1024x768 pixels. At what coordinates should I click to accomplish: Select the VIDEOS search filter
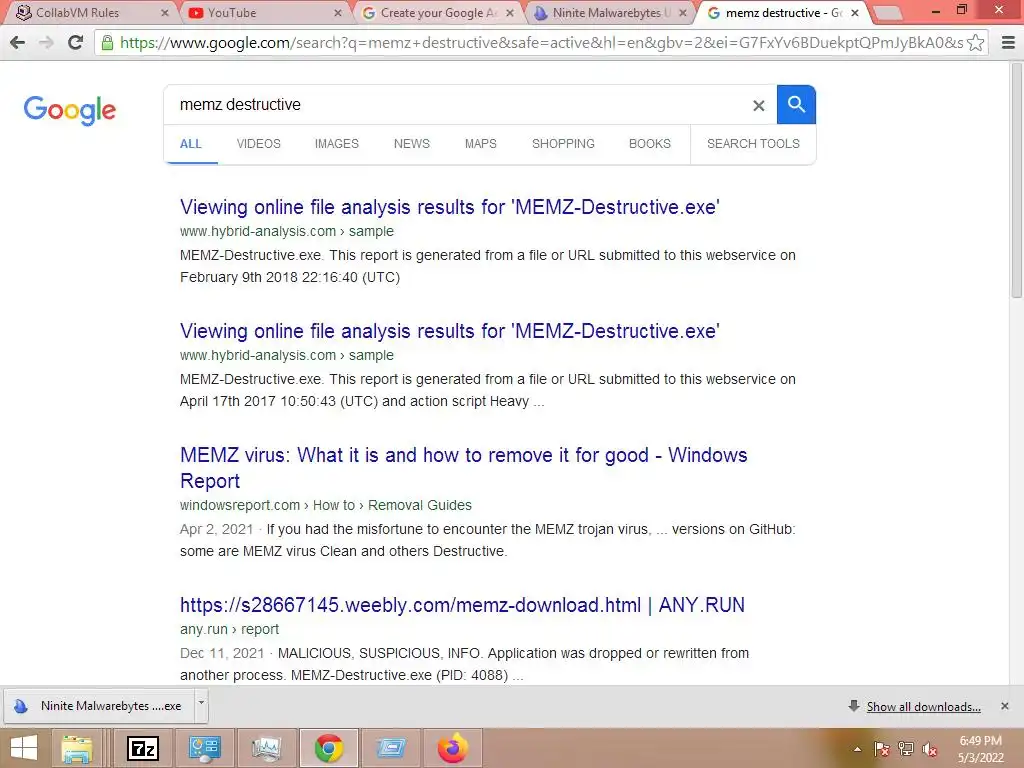(x=259, y=144)
